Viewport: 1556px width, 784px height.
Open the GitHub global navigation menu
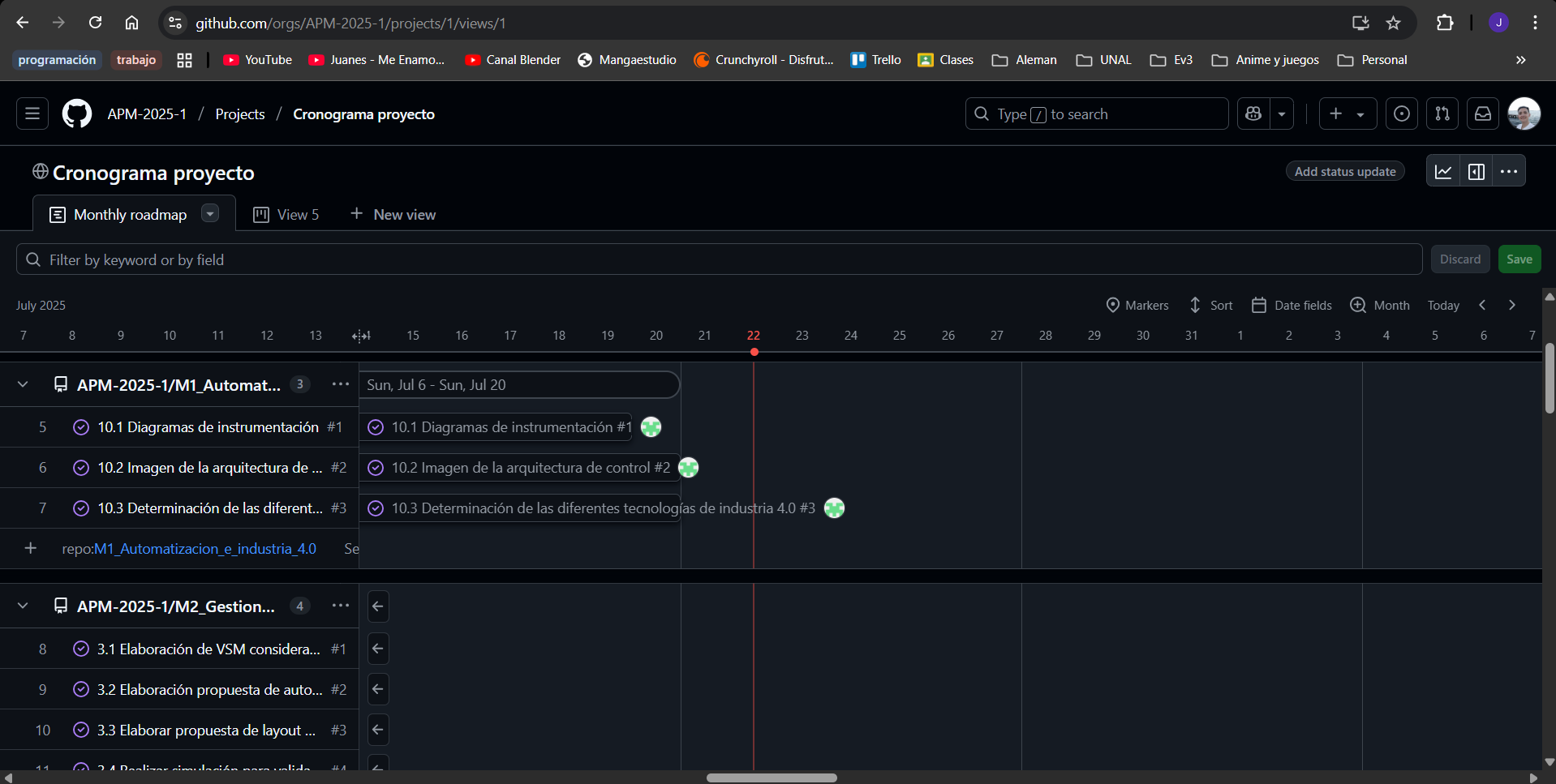(x=32, y=114)
